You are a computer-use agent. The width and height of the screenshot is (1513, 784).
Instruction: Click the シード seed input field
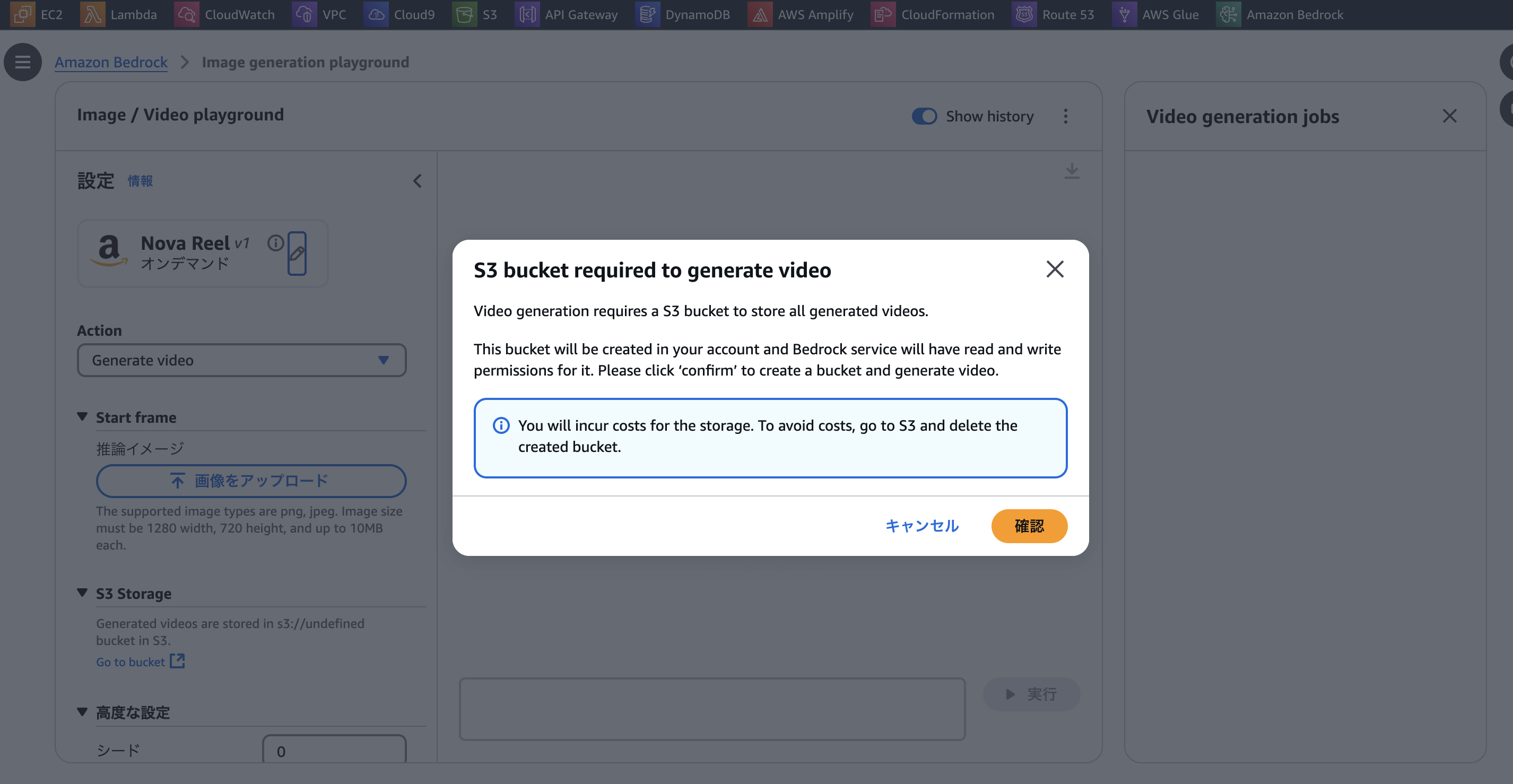click(x=334, y=751)
